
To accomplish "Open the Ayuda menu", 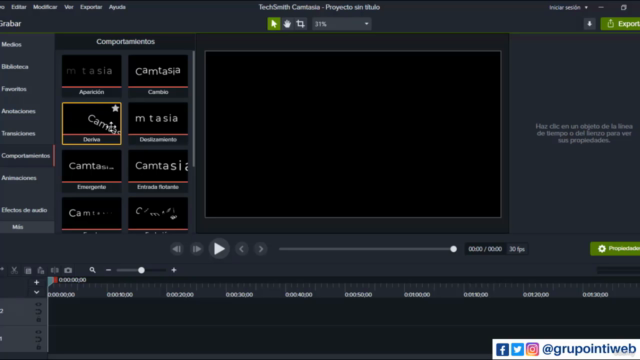I will click(x=117, y=7).
